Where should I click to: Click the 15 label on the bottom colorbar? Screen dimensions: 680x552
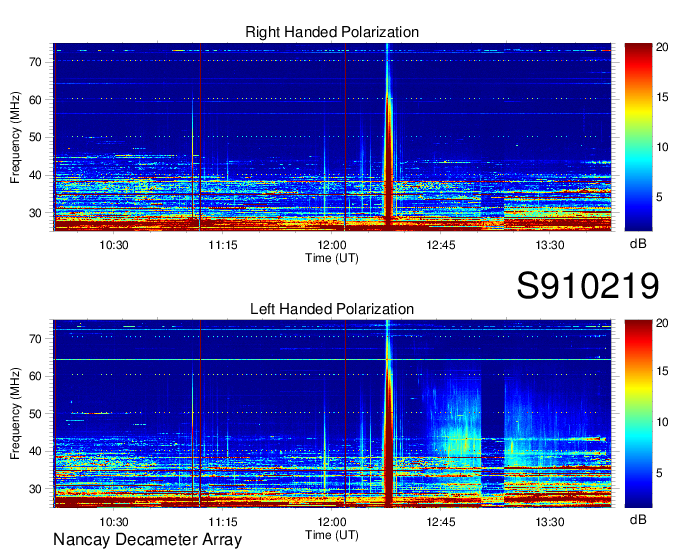tap(662, 372)
